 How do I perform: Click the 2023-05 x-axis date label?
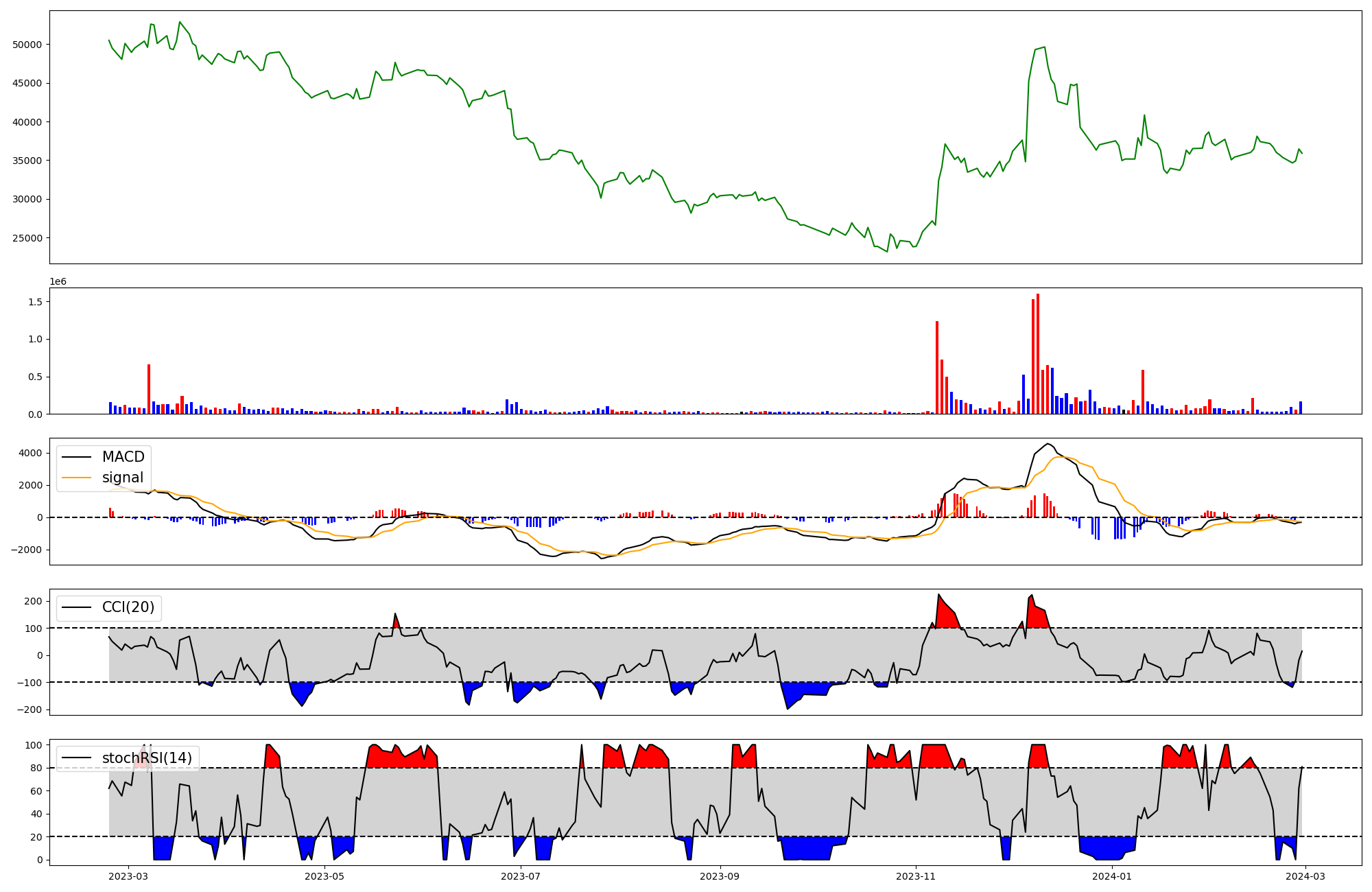click(324, 876)
